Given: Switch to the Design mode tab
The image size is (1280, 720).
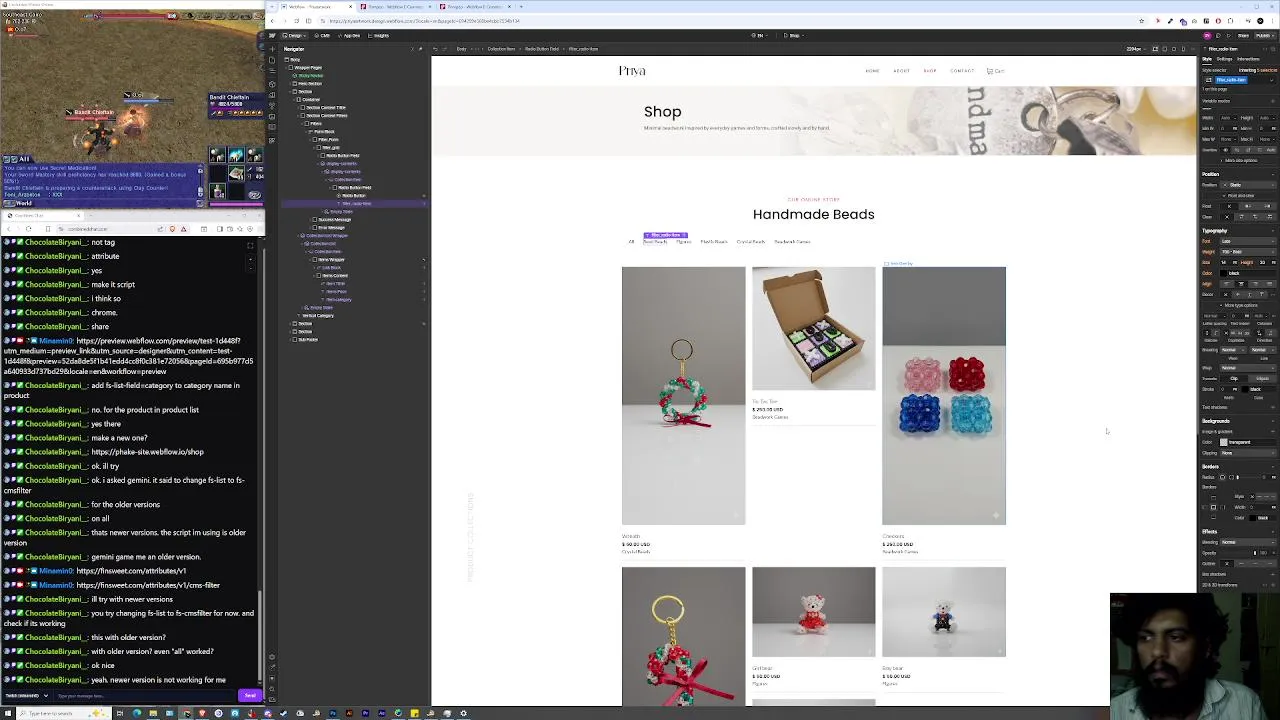Looking at the screenshot, I should pos(294,35).
